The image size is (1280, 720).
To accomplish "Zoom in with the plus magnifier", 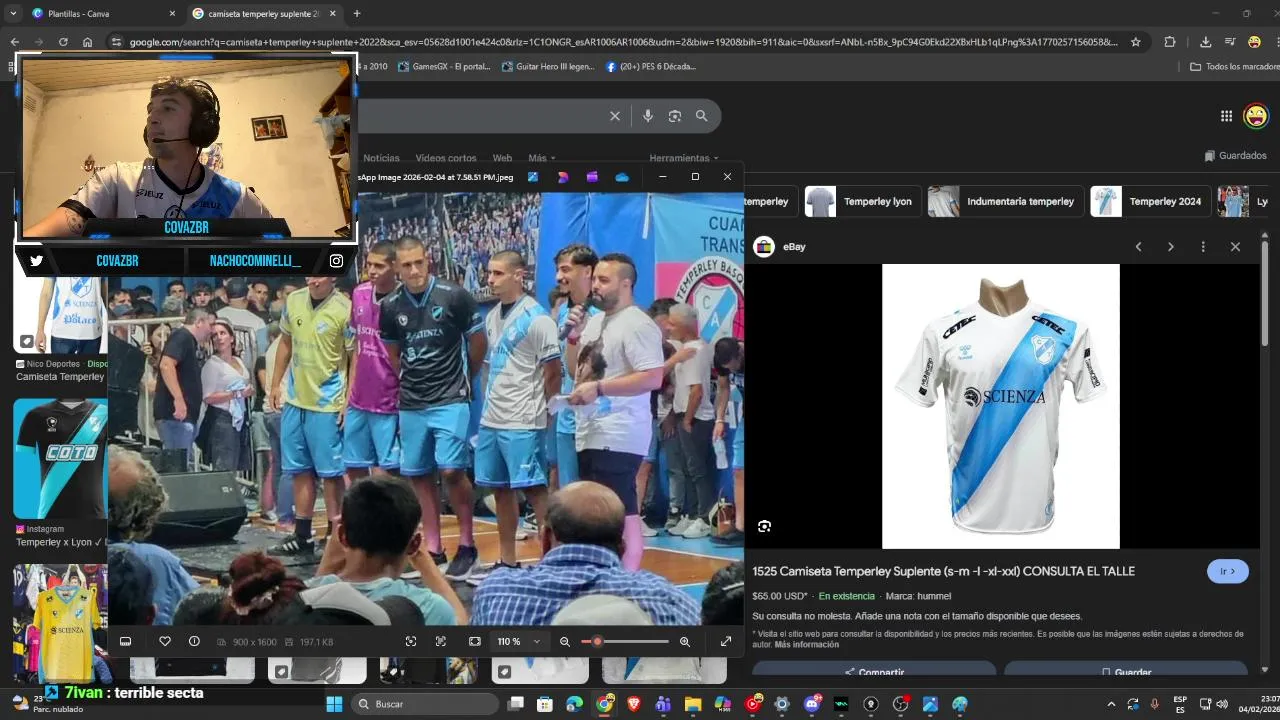I will (685, 642).
